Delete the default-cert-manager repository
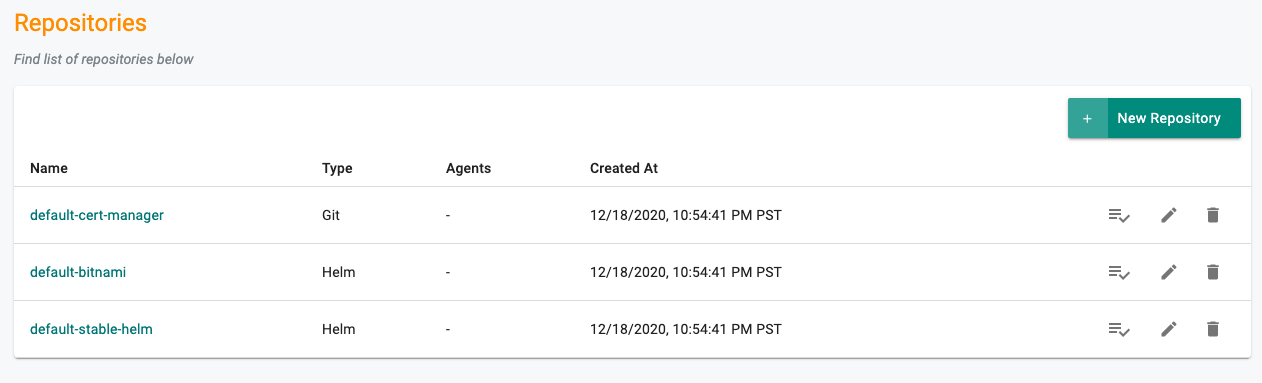 pyautogui.click(x=1213, y=215)
